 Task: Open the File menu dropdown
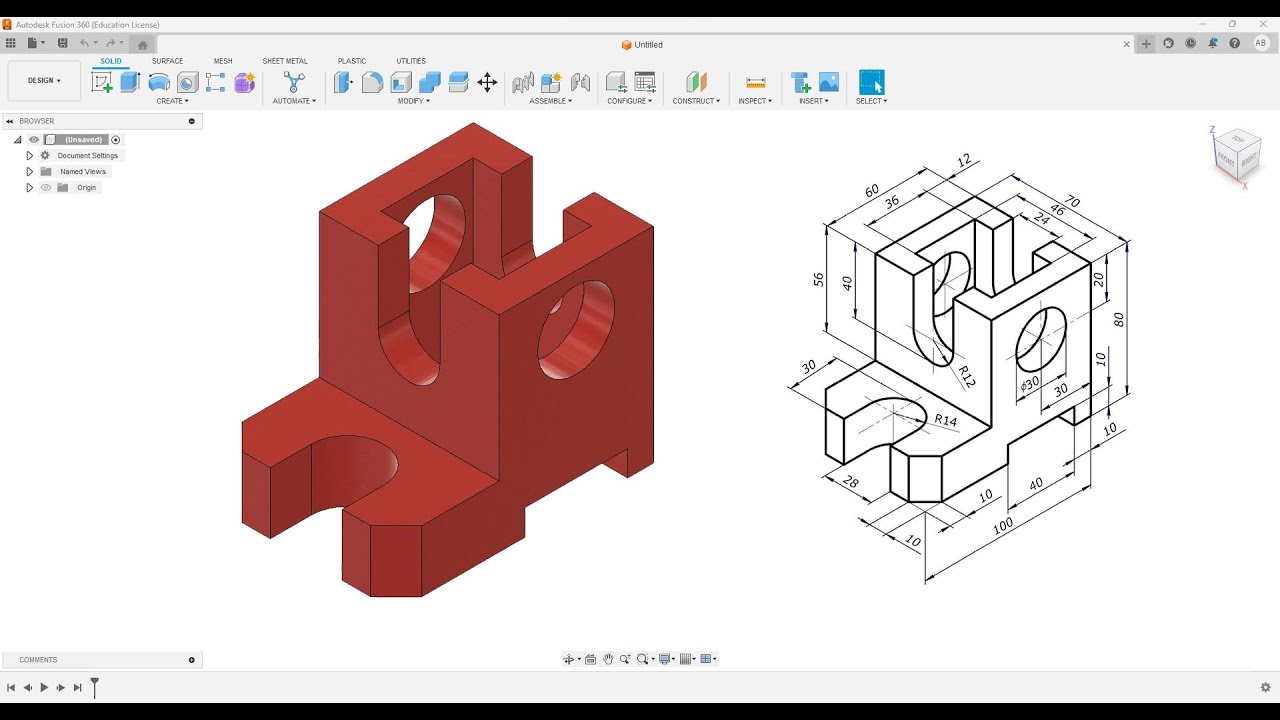(x=36, y=43)
